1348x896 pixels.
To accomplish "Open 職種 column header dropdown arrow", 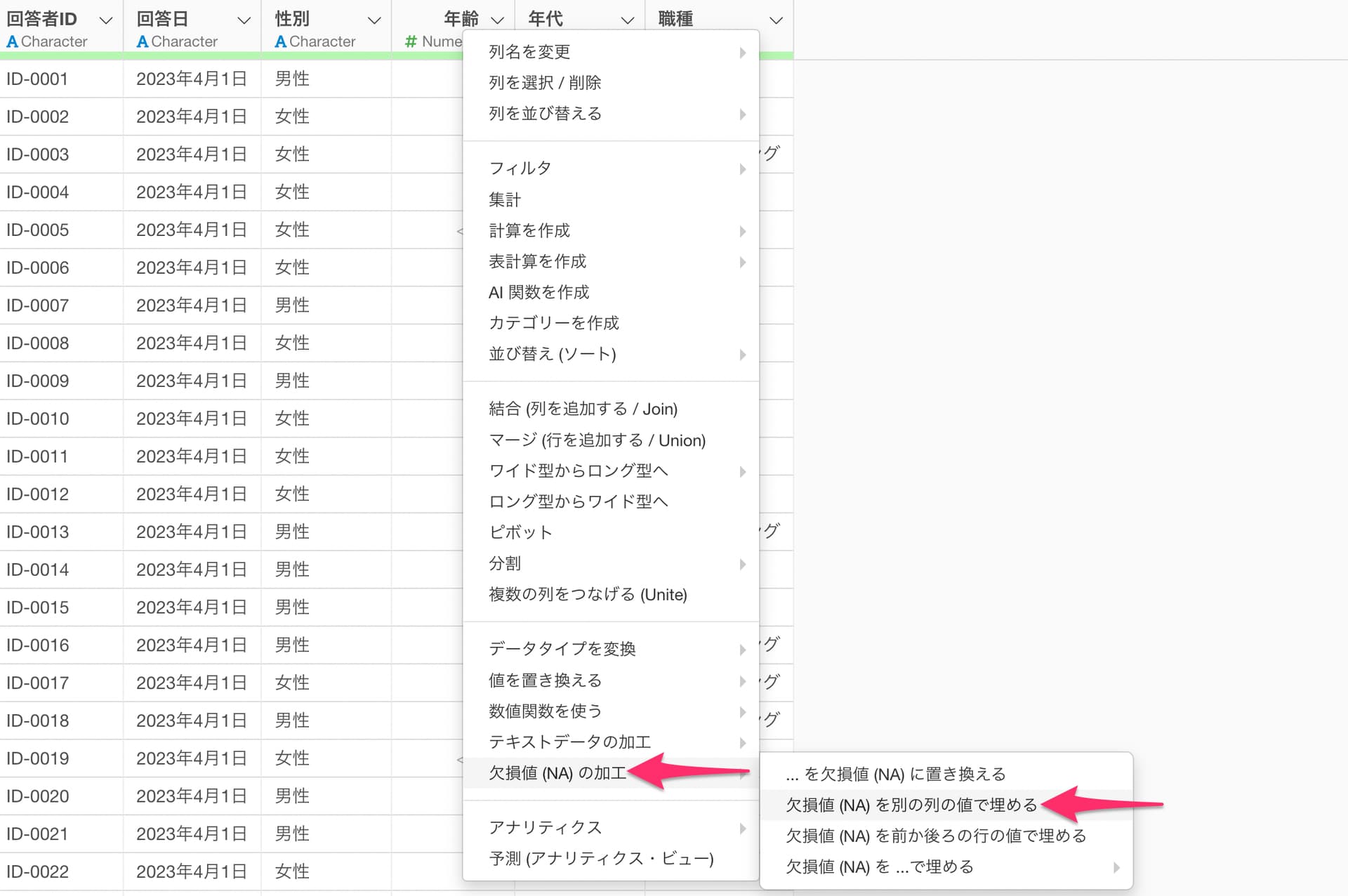I will coord(776,21).
